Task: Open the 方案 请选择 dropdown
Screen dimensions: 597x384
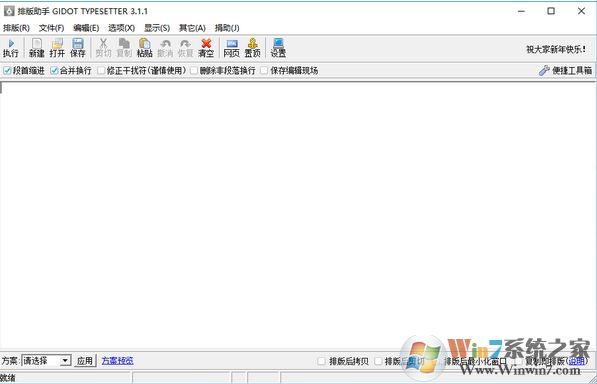Action: pos(46,360)
